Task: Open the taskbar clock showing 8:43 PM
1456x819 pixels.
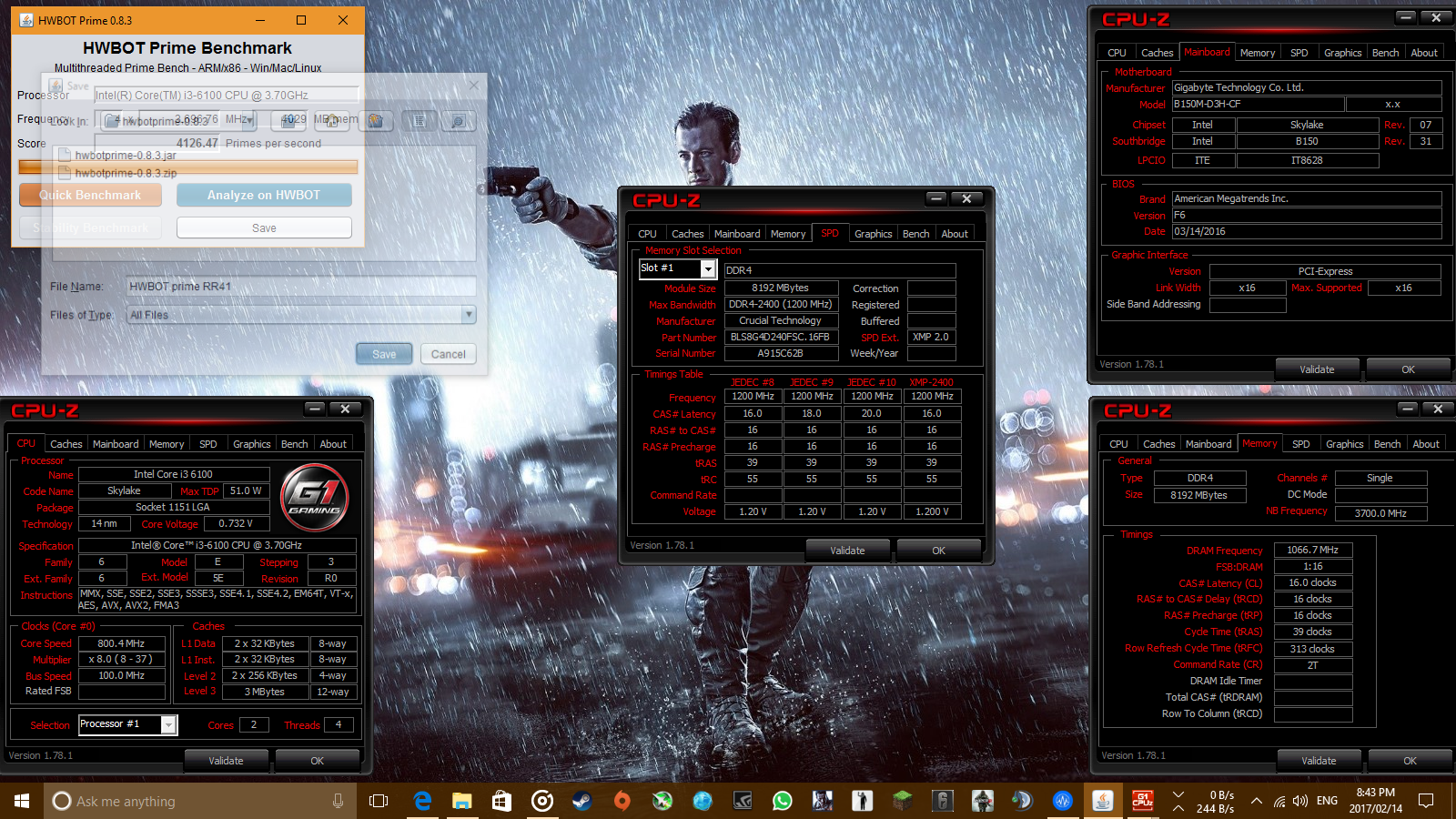Action: 1376,801
